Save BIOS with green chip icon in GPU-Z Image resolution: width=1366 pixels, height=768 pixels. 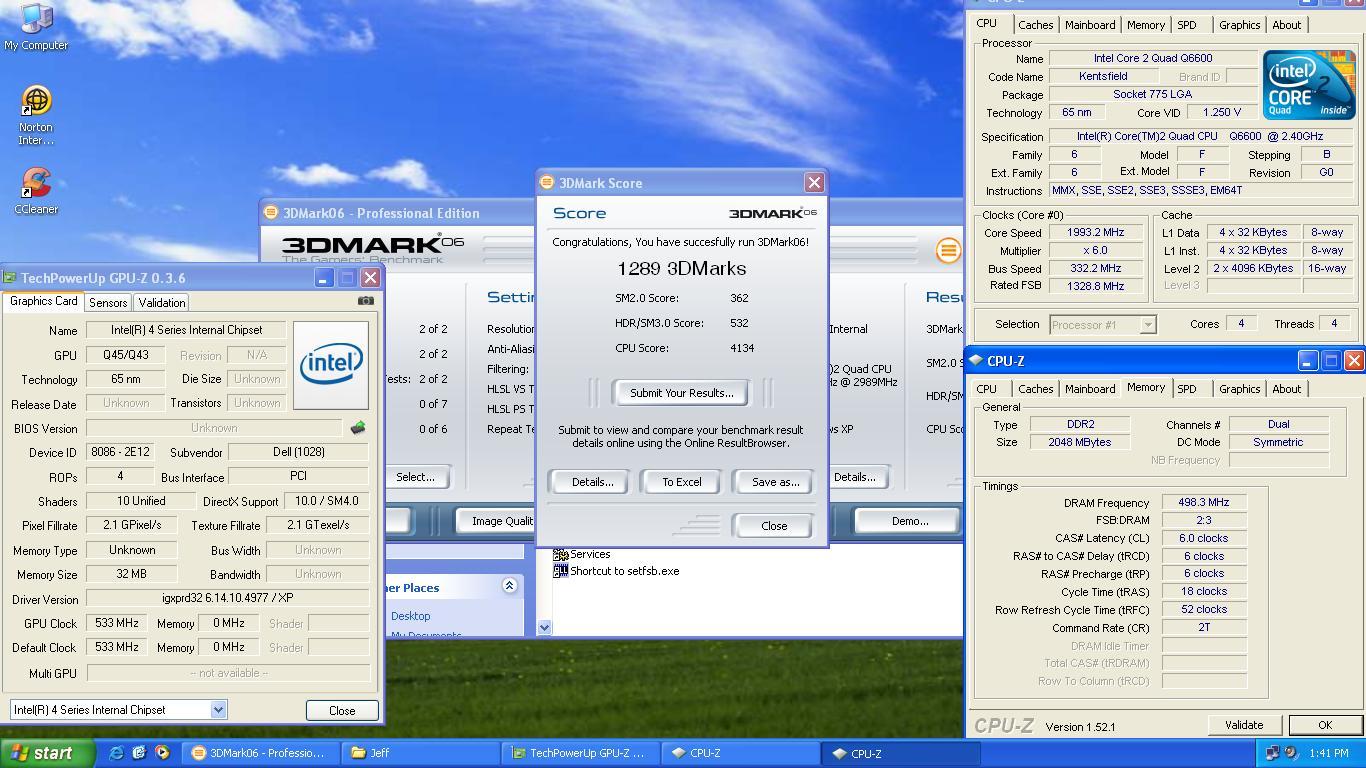358,428
